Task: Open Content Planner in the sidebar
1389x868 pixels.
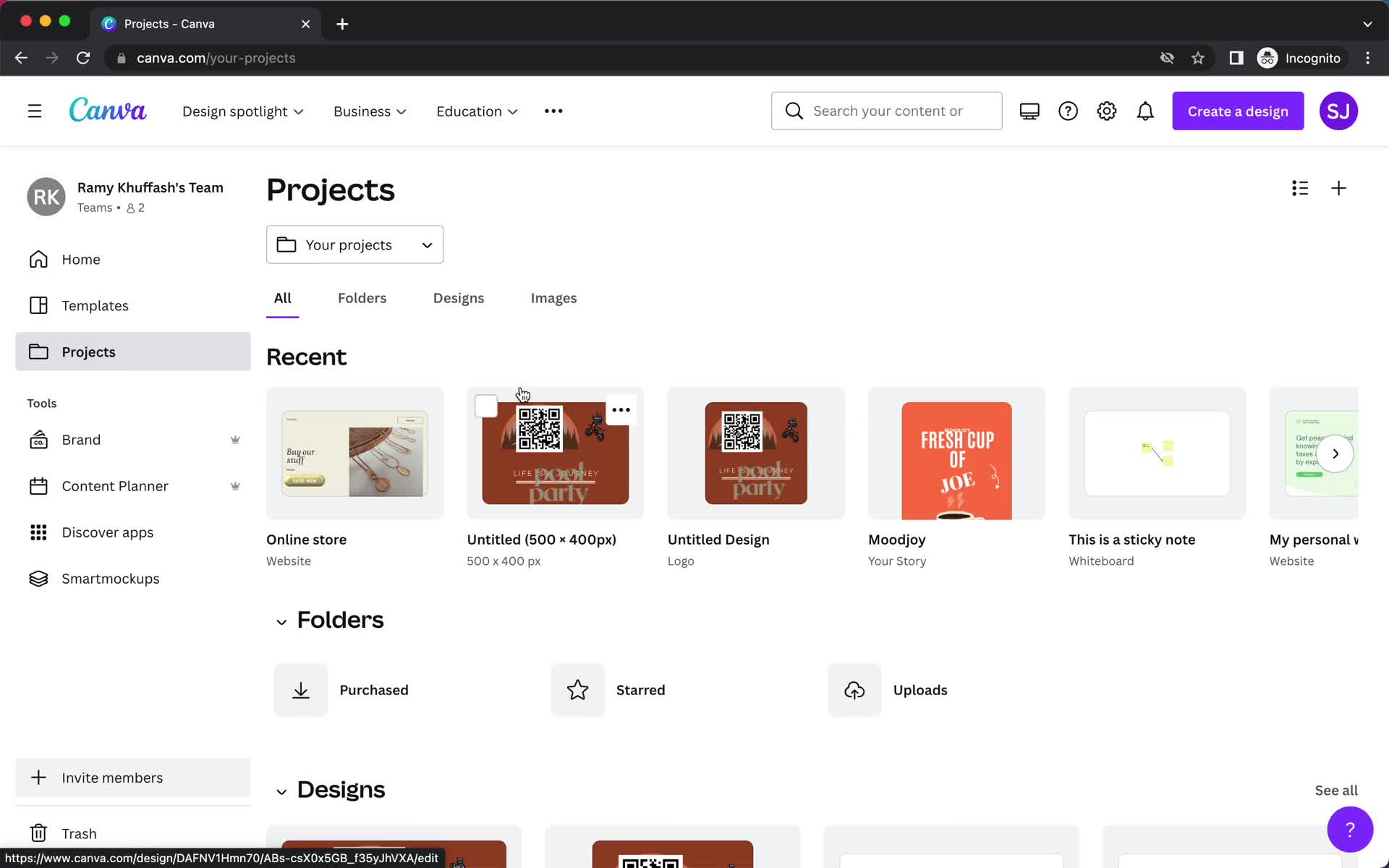Action: [133, 486]
